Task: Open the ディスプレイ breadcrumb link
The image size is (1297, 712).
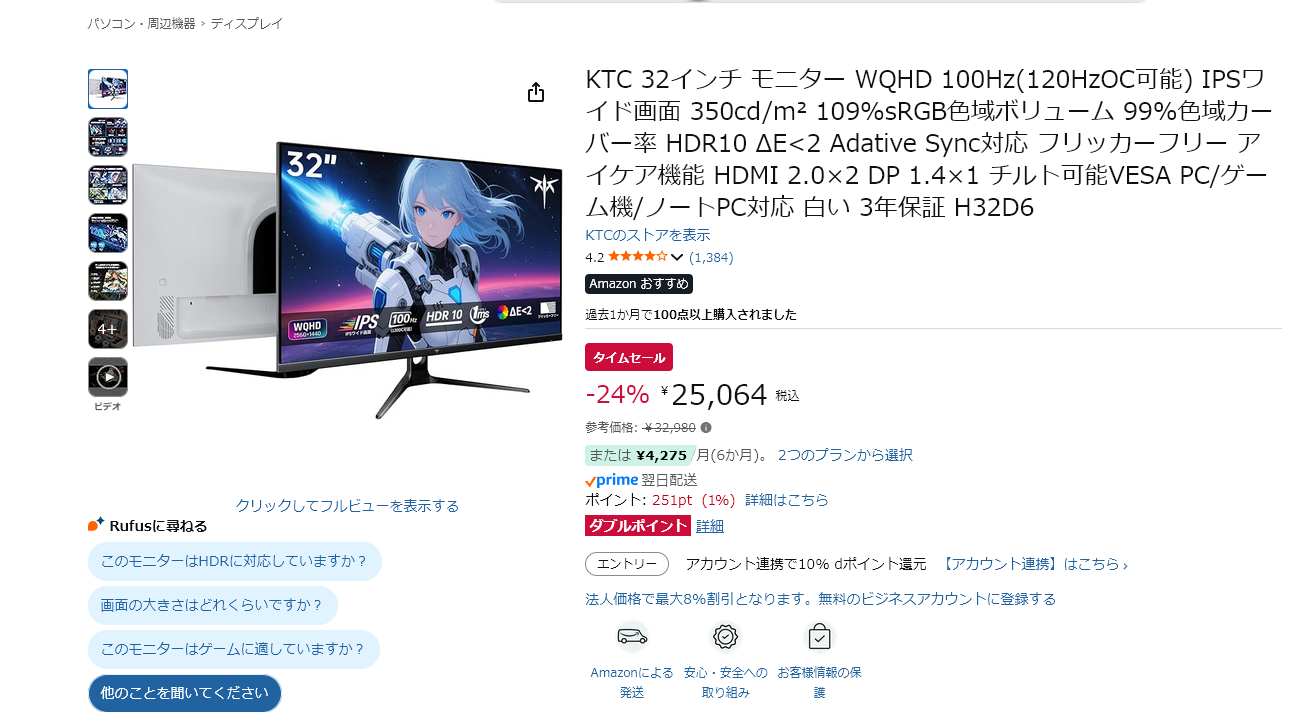Action: [x=246, y=23]
